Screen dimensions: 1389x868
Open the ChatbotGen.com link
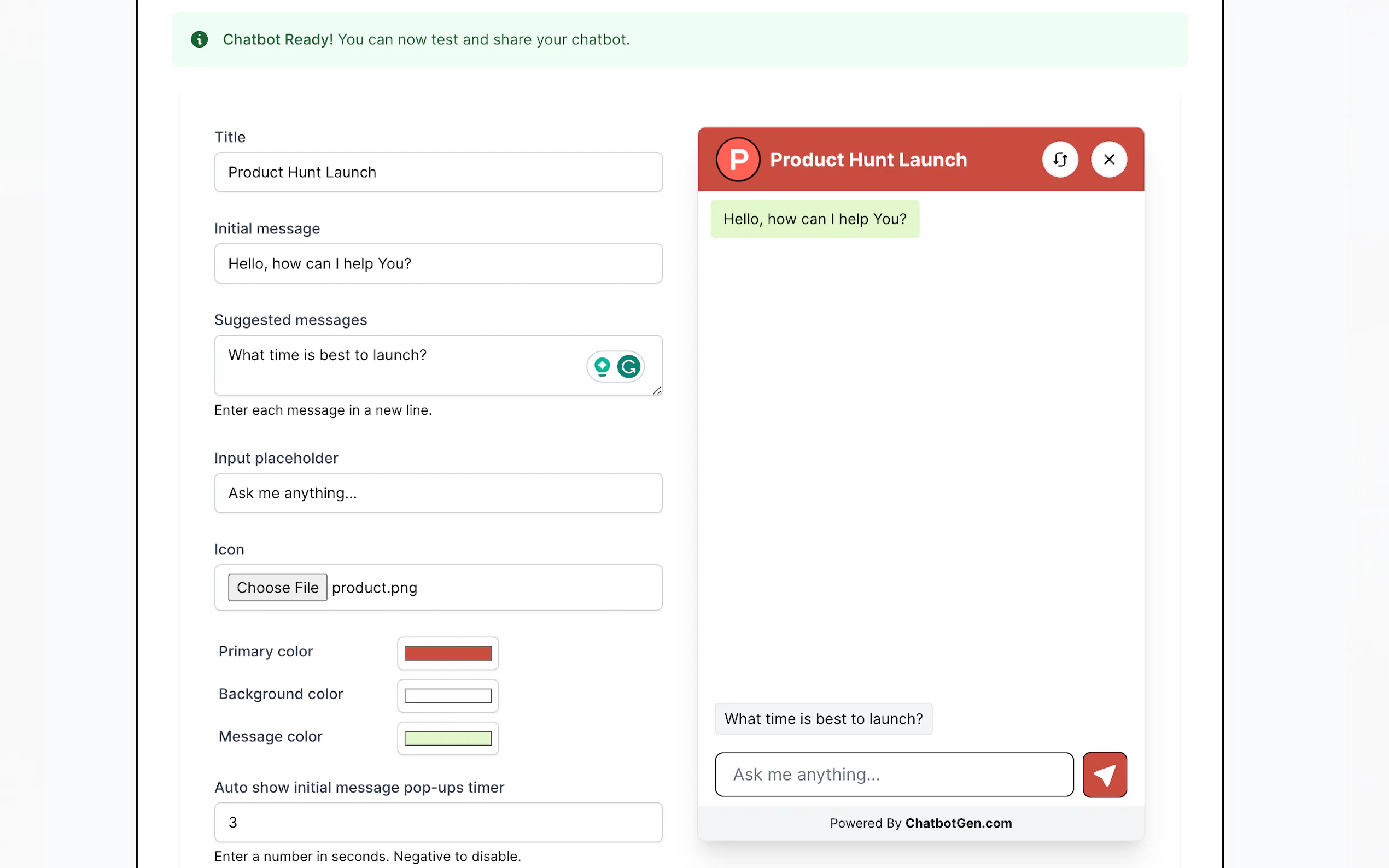click(958, 823)
